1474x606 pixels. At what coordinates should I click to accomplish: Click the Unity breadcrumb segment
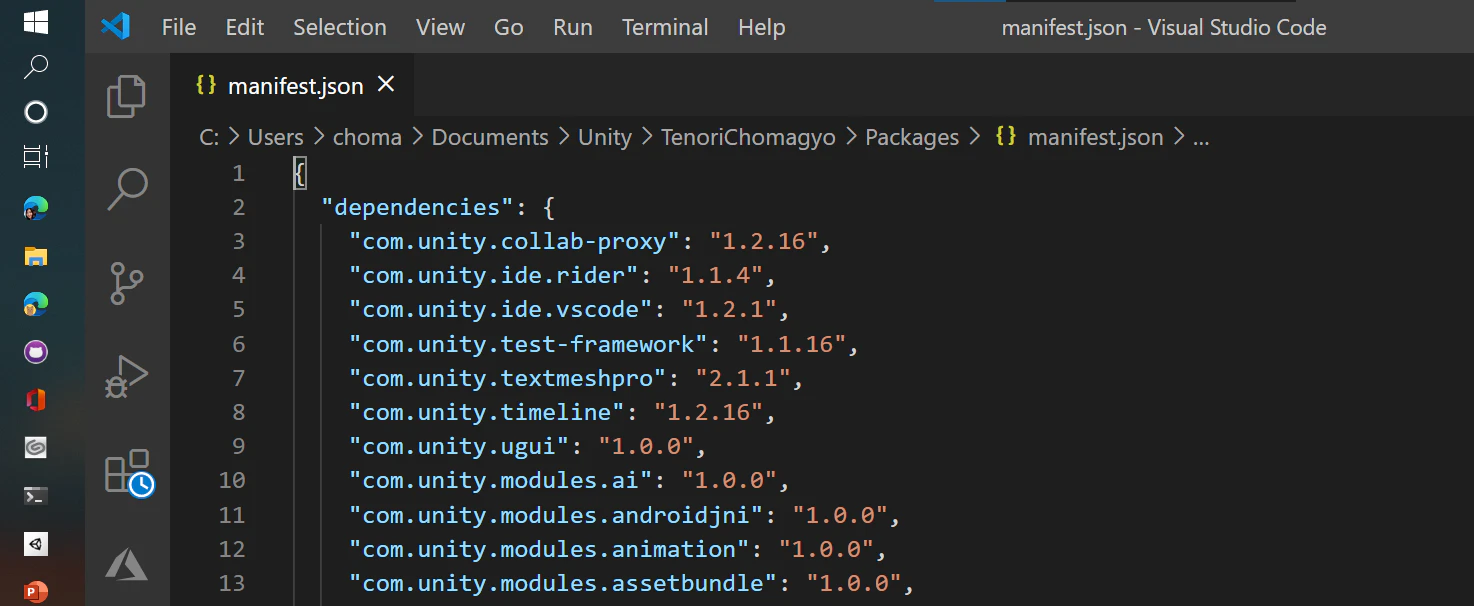pos(605,138)
